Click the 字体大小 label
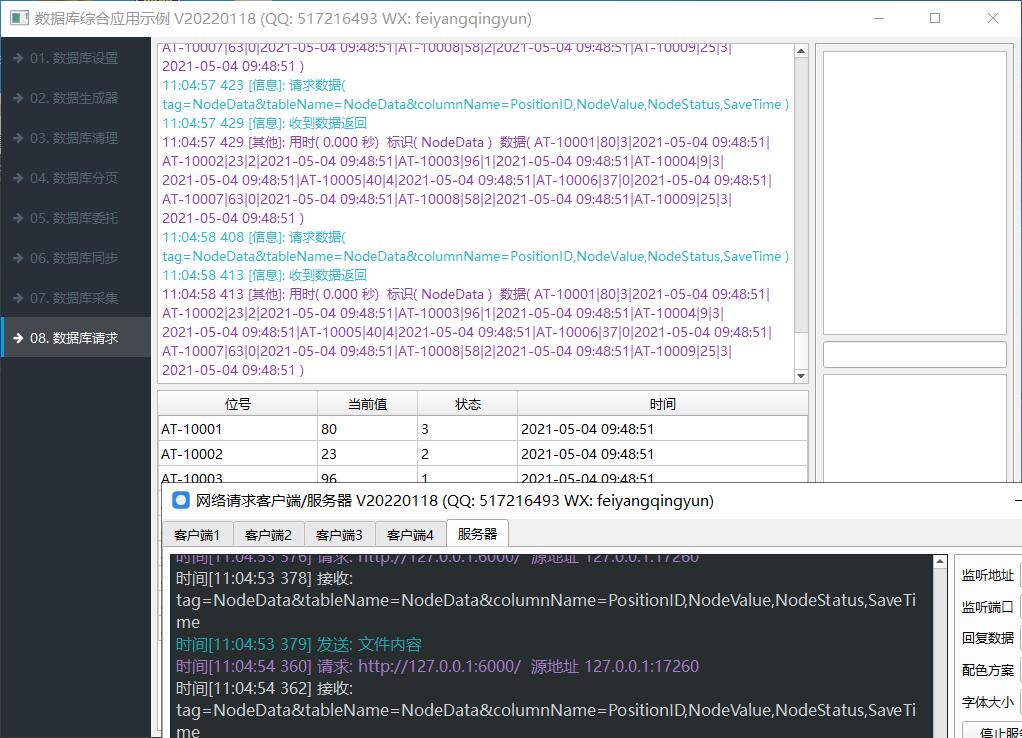1022x738 pixels. (x=987, y=702)
